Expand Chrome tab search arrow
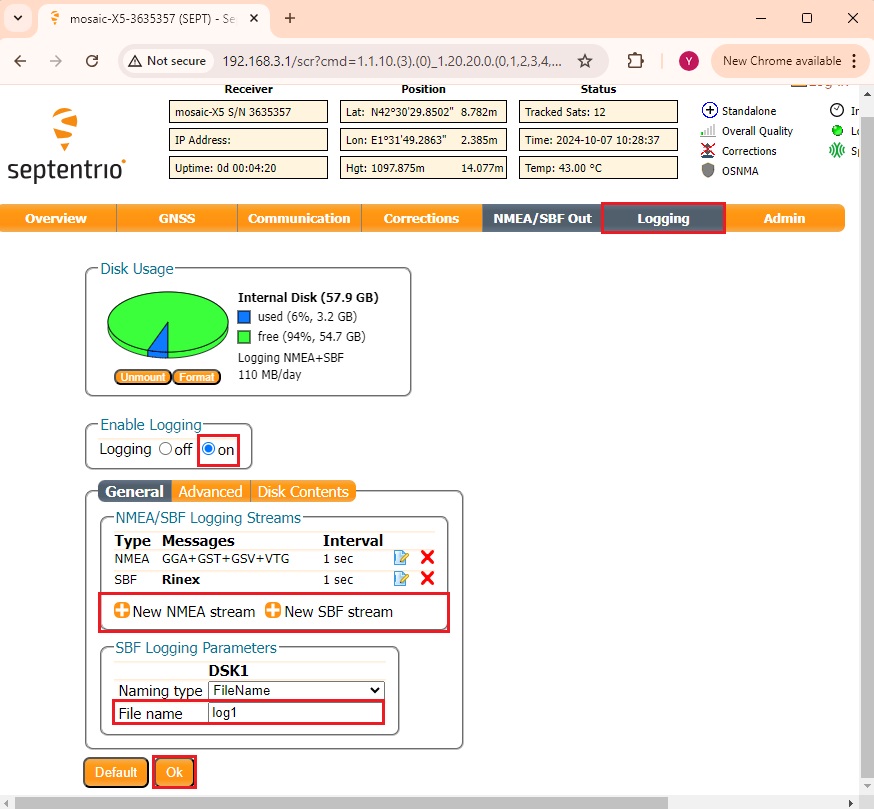 (x=17, y=18)
